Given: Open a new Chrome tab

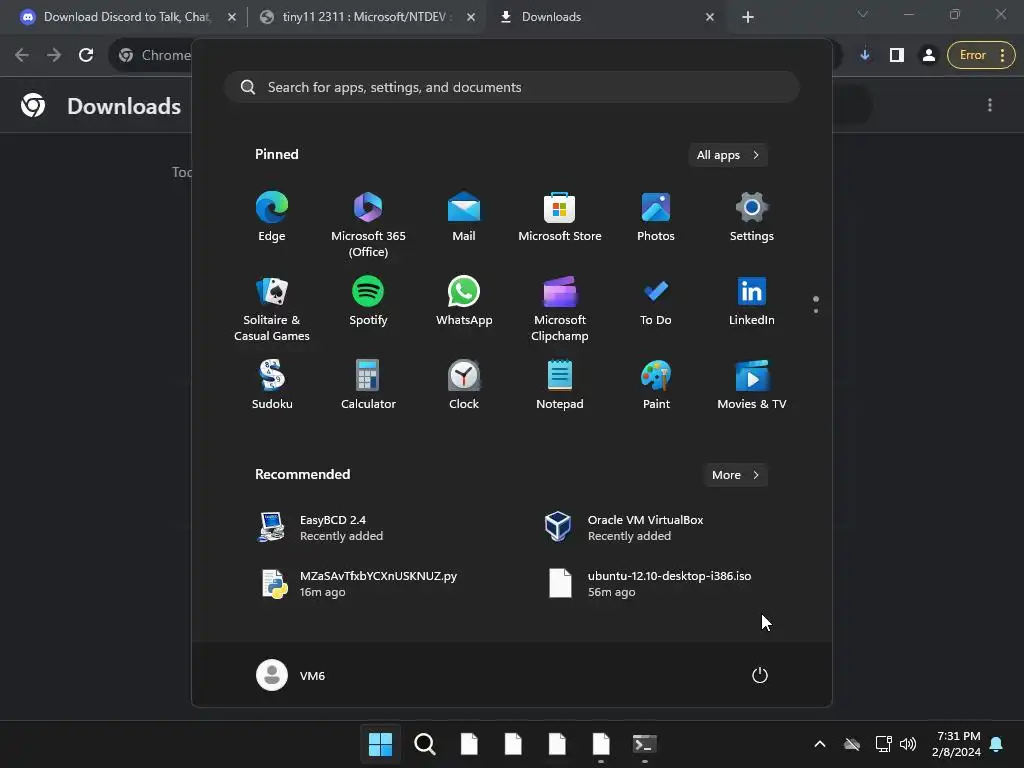Looking at the screenshot, I should tap(748, 17).
